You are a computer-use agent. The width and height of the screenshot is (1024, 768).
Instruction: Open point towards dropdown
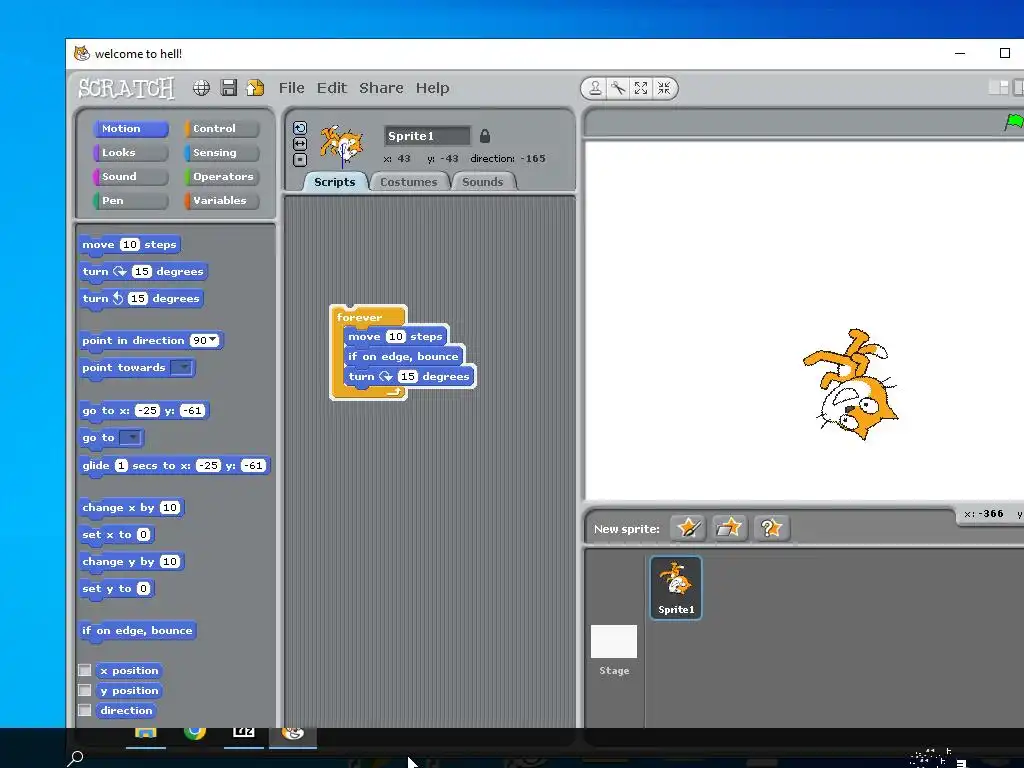182,368
